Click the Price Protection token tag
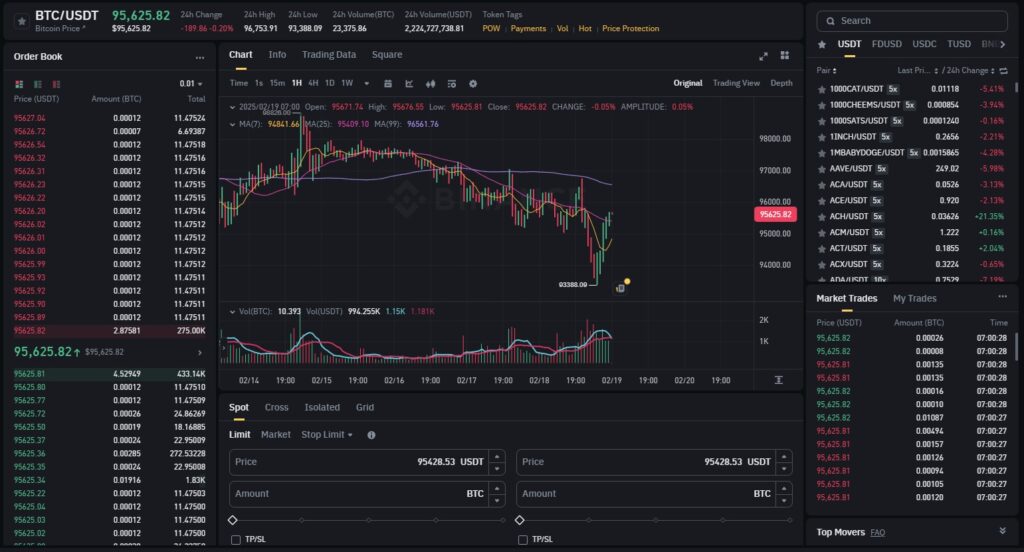The height and width of the screenshot is (552, 1024). (630, 29)
